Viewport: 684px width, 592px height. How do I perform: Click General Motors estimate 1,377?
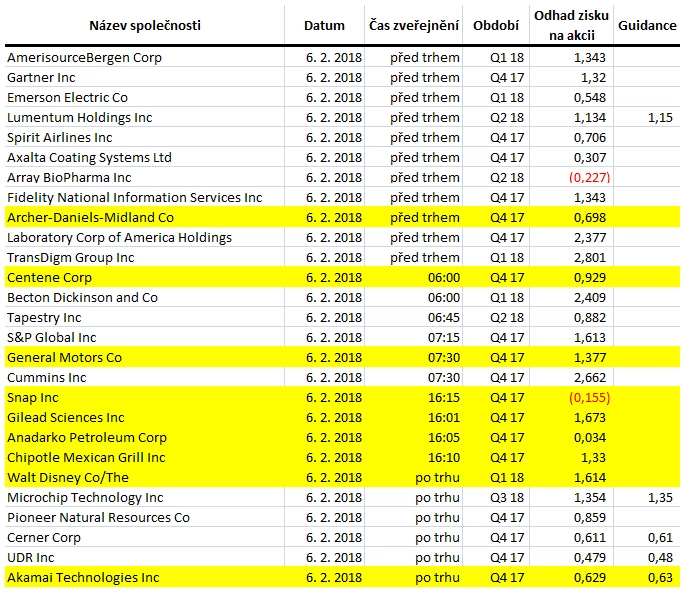point(590,358)
